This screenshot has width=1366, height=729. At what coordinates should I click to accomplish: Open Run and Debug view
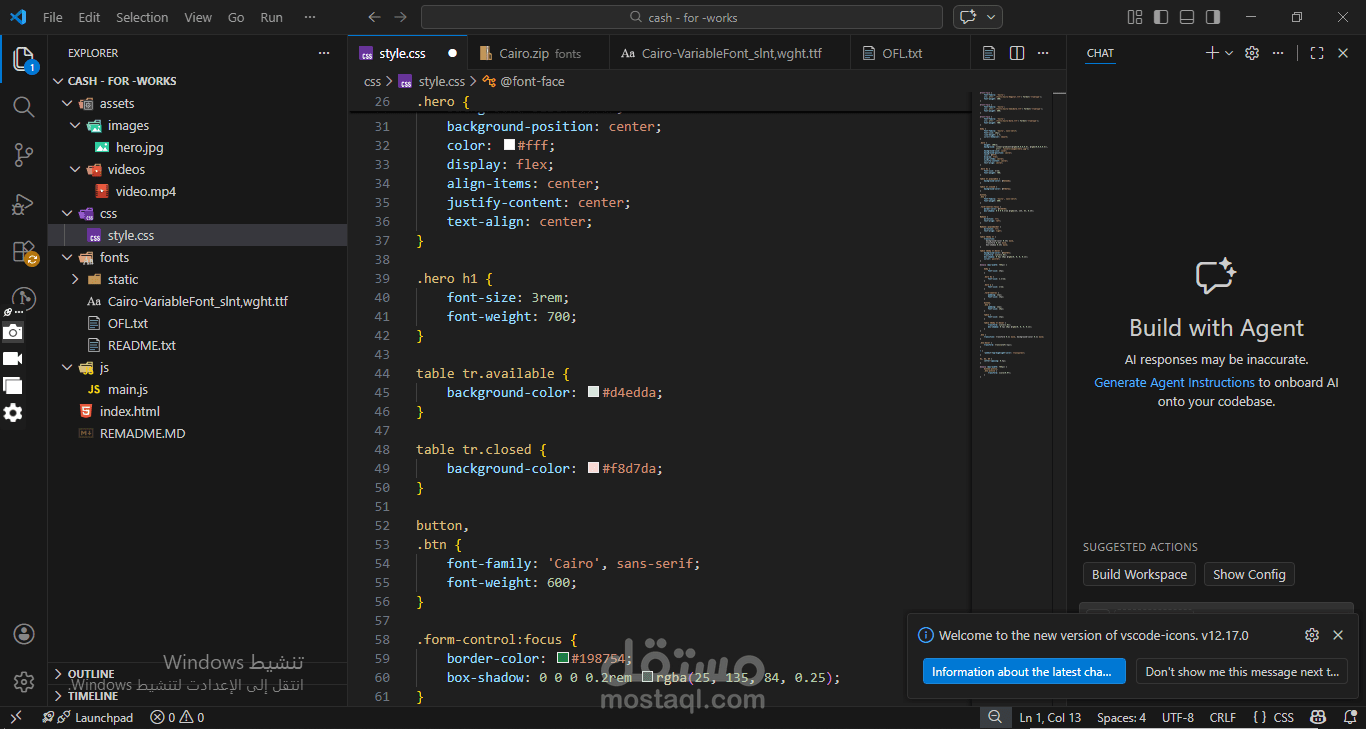point(23,204)
